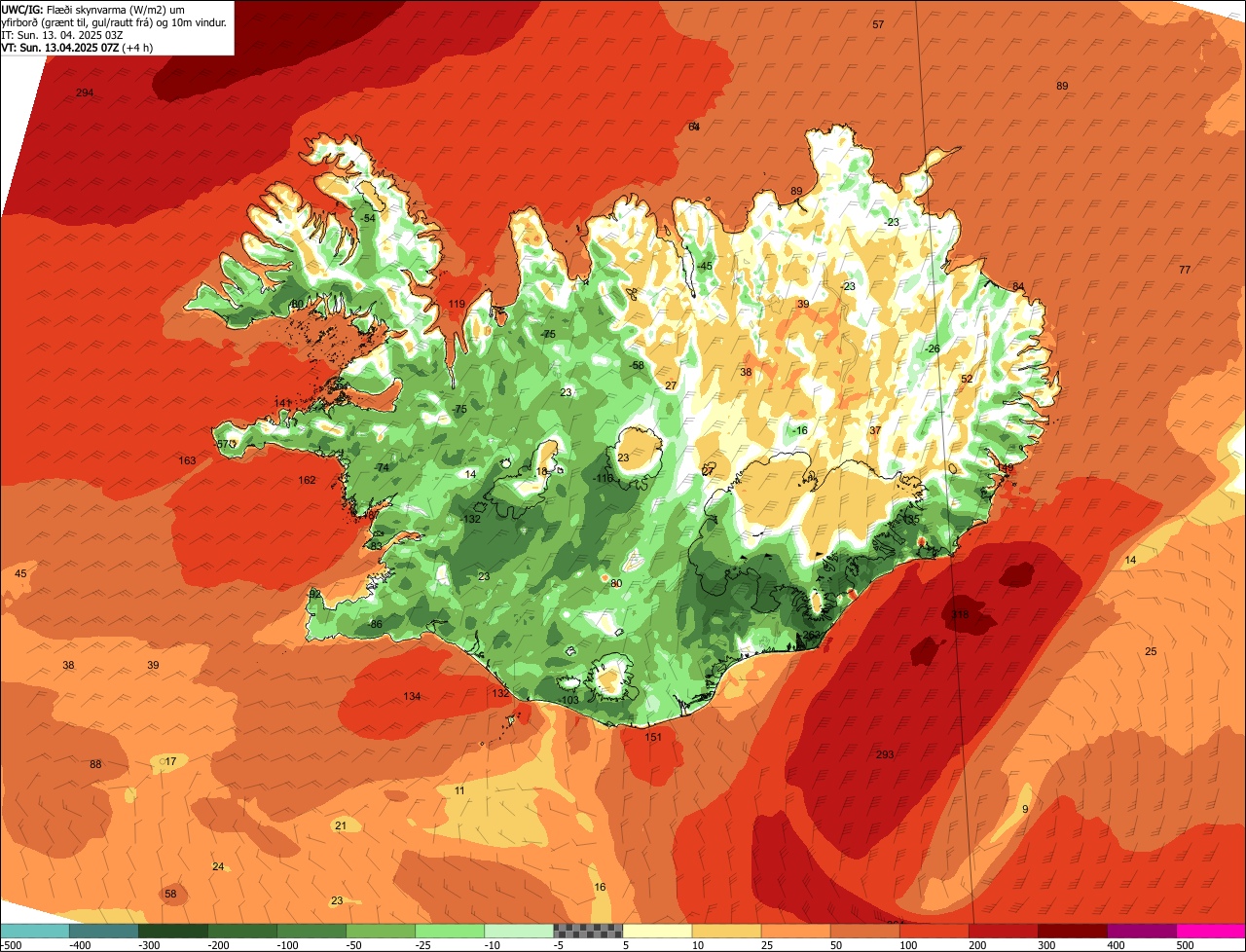The image size is (1246, 952).
Task: Click the checkered gray -5 to 5 swatch
Action: tap(587, 931)
